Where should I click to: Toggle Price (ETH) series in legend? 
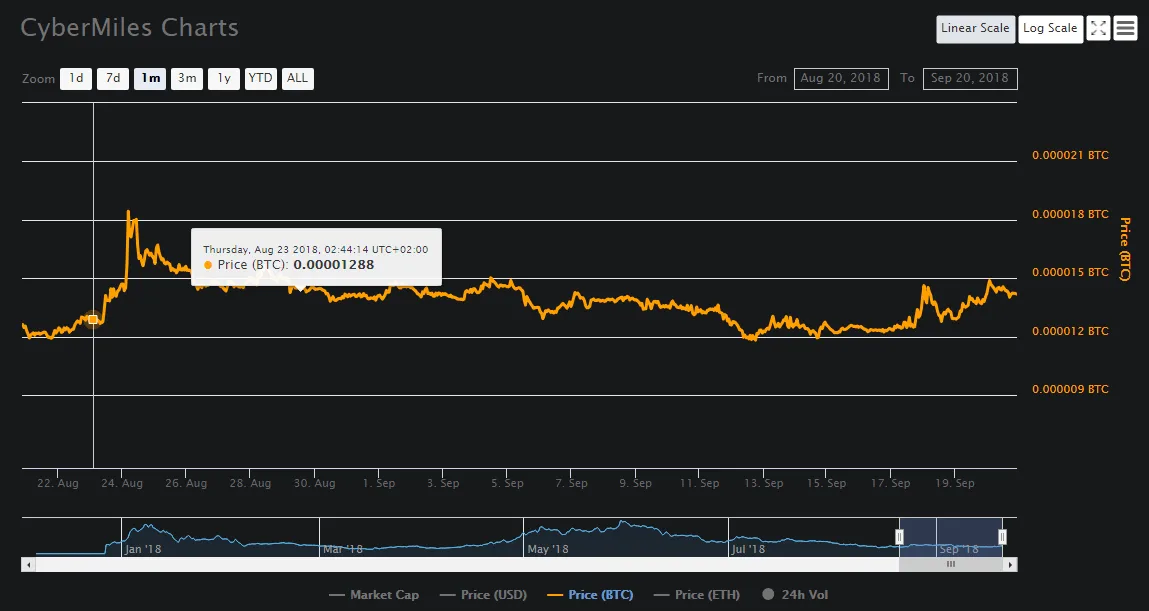click(697, 595)
